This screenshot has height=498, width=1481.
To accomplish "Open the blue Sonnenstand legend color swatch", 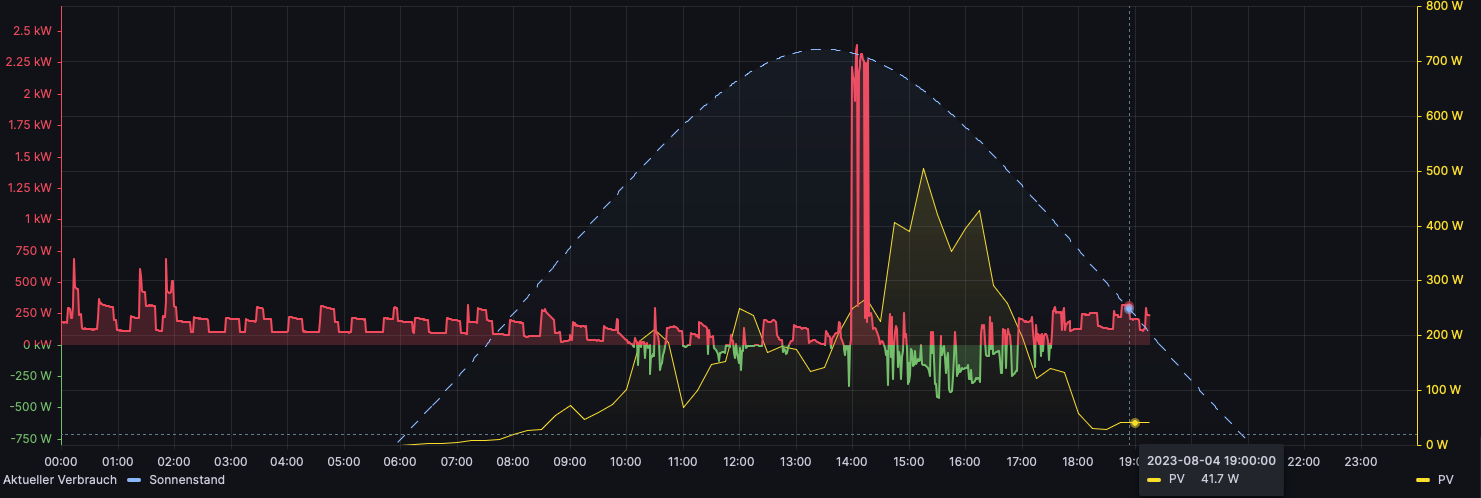I will pyautogui.click(x=133, y=480).
